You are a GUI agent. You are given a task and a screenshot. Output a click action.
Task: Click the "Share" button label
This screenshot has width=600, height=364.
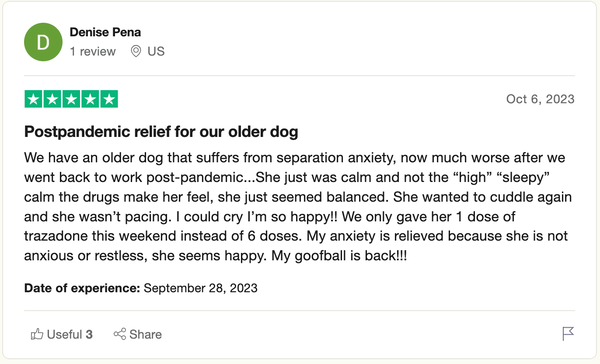point(145,335)
